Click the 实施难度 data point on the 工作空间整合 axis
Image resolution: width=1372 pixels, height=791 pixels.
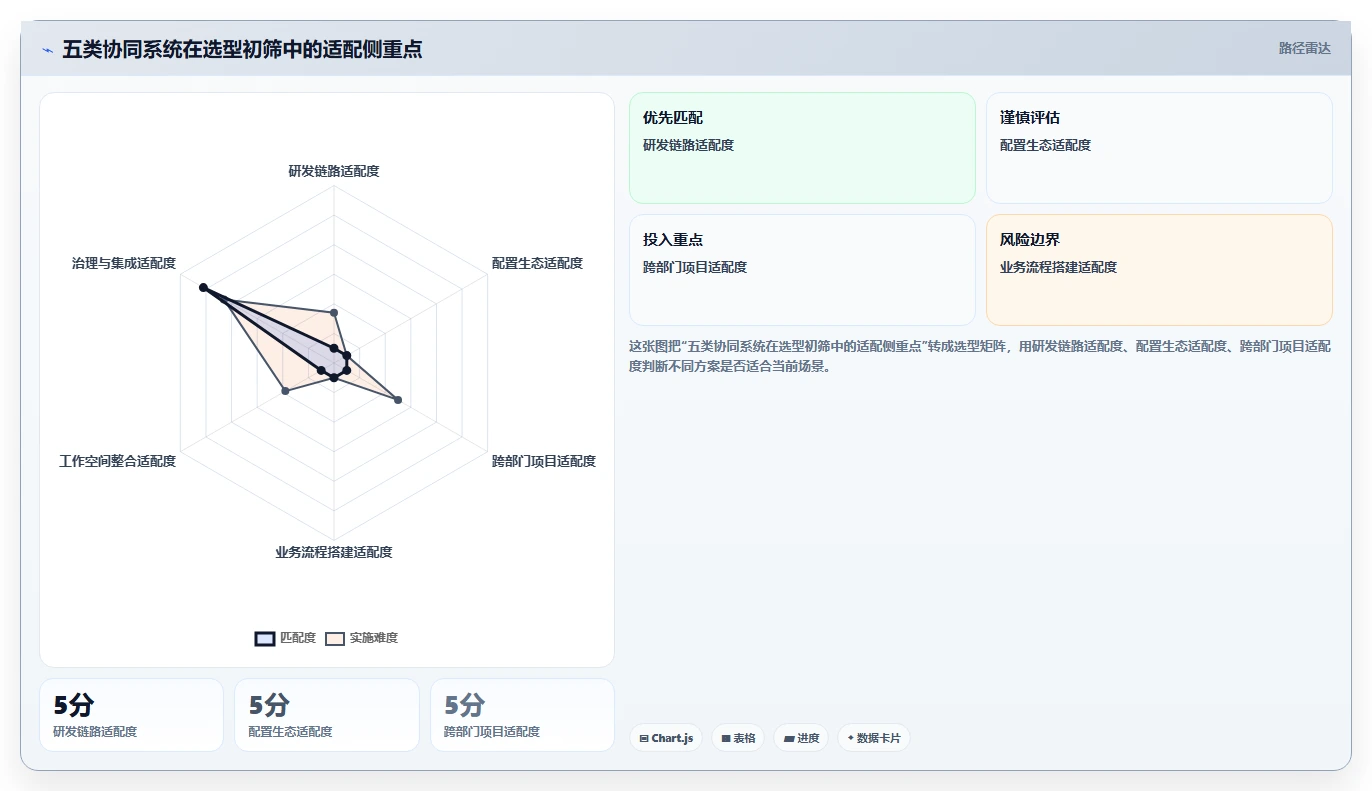click(285, 390)
